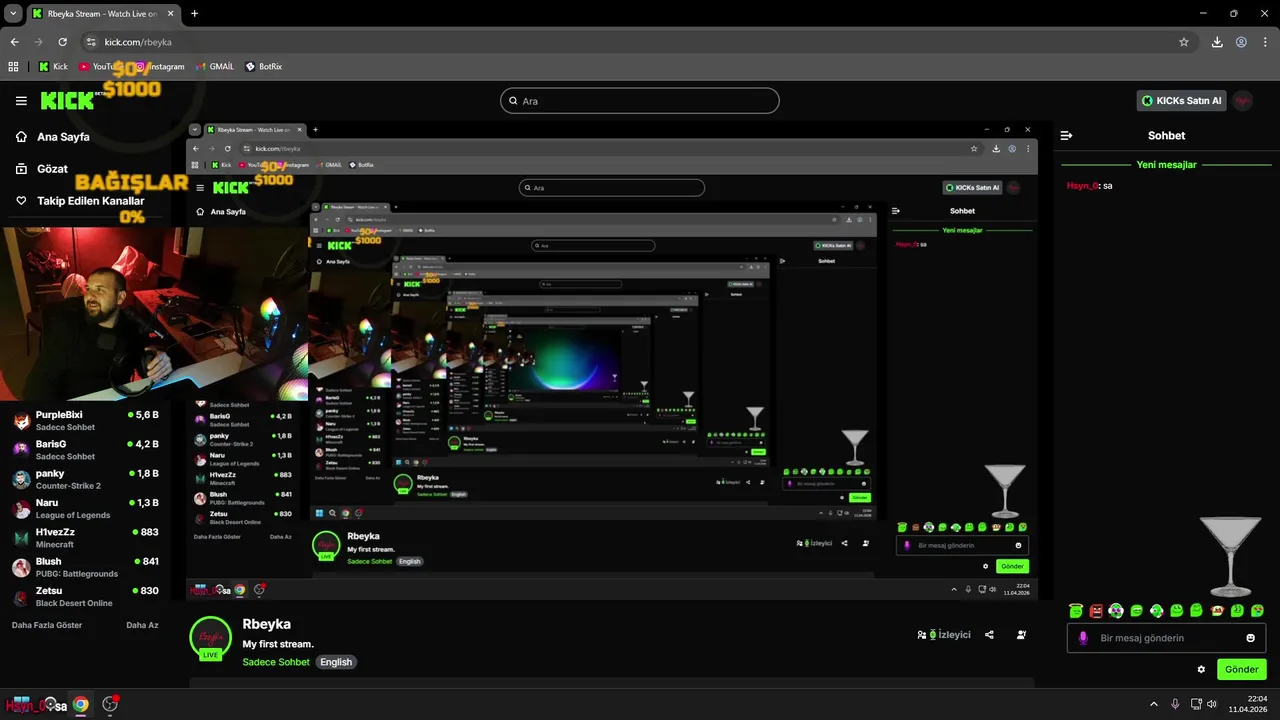Screen dimensions: 1280x720
Task: Show hidden system tray icons
Action: point(1153,704)
